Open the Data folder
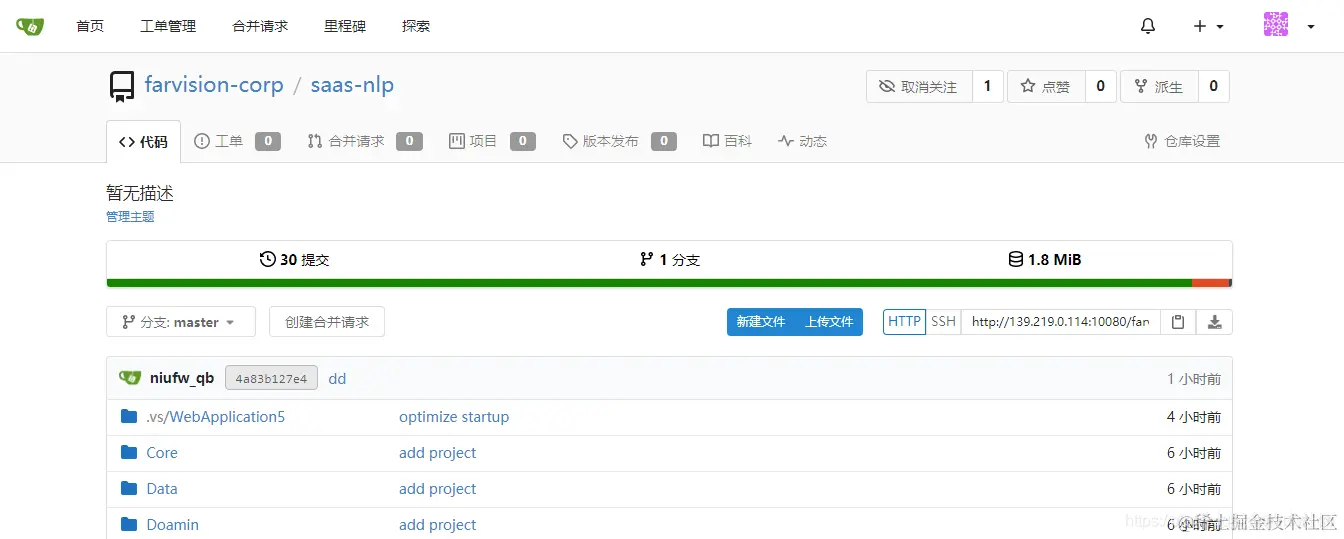The width and height of the screenshot is (1344, 539). [x=162, y=488]
